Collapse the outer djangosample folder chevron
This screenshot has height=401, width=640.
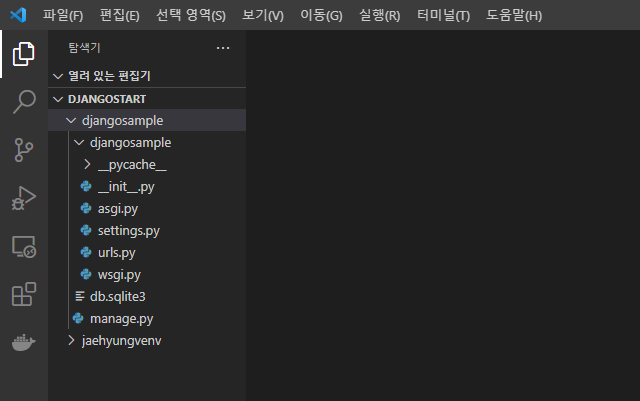[71, 120]
